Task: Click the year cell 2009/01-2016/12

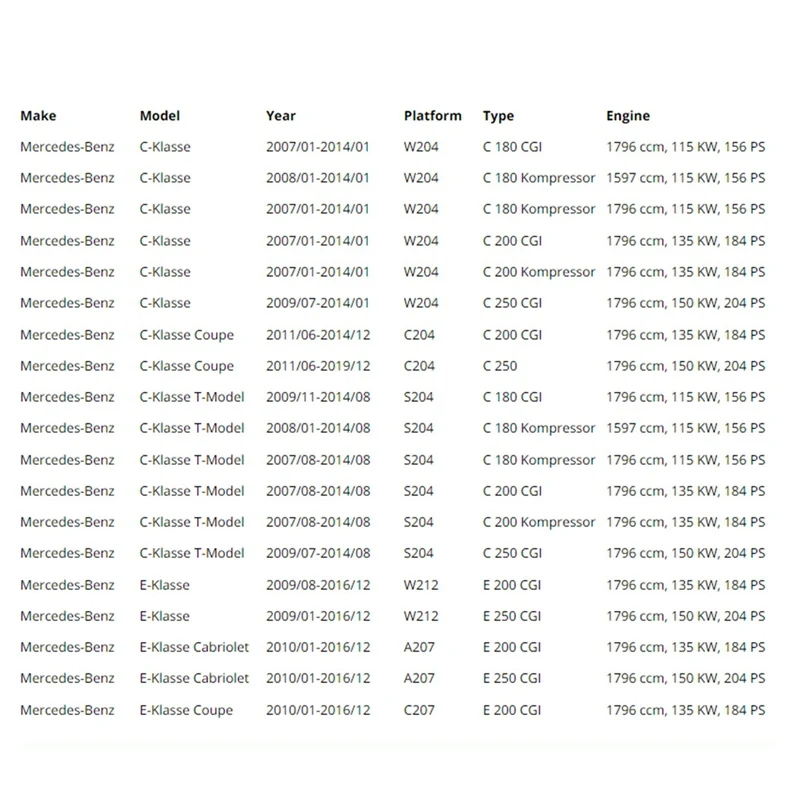Action: click(x=318, y=616)
